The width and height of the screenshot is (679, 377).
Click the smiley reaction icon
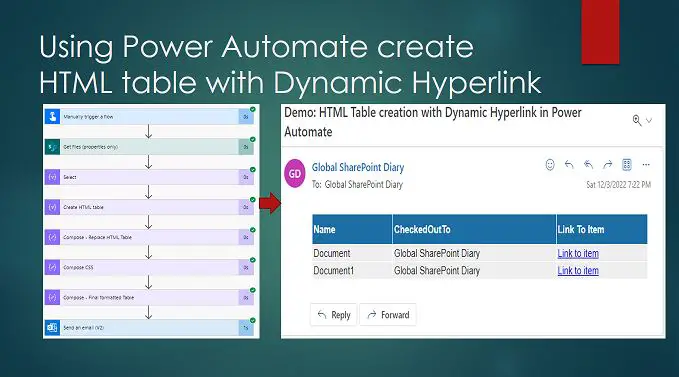tap(550, 164)
